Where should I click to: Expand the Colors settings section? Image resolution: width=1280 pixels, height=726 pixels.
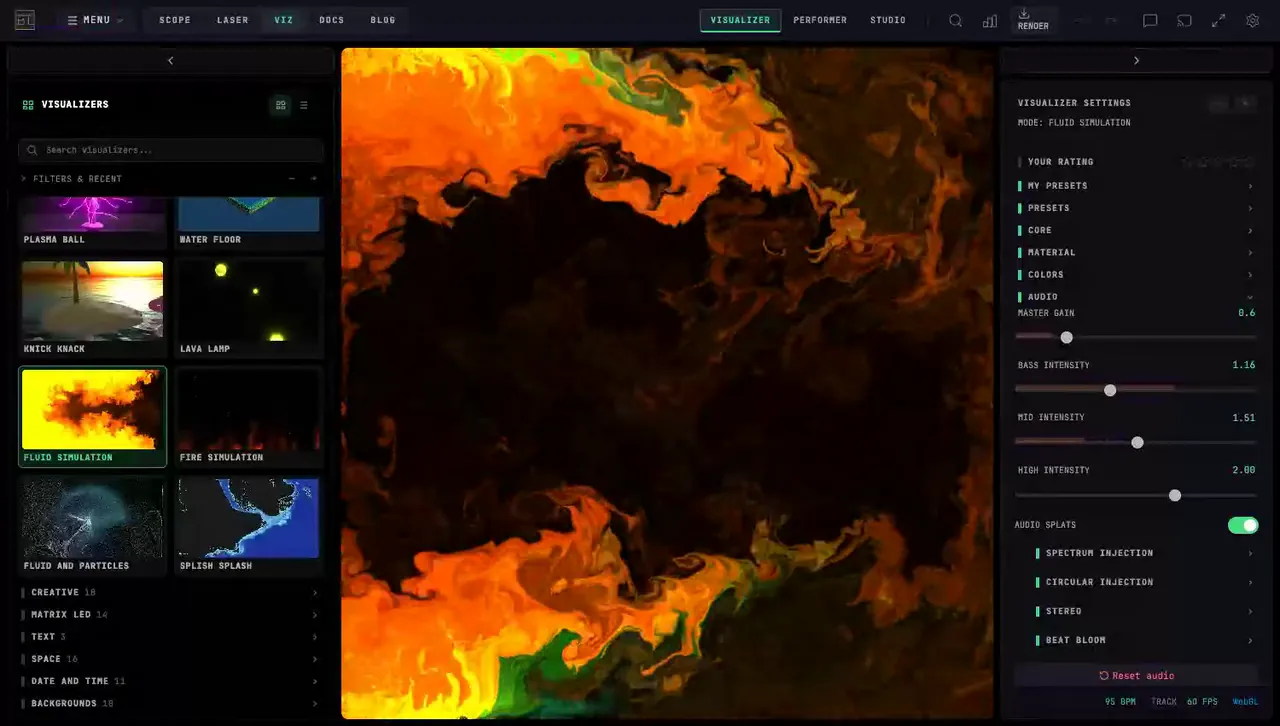[1136, 274]
